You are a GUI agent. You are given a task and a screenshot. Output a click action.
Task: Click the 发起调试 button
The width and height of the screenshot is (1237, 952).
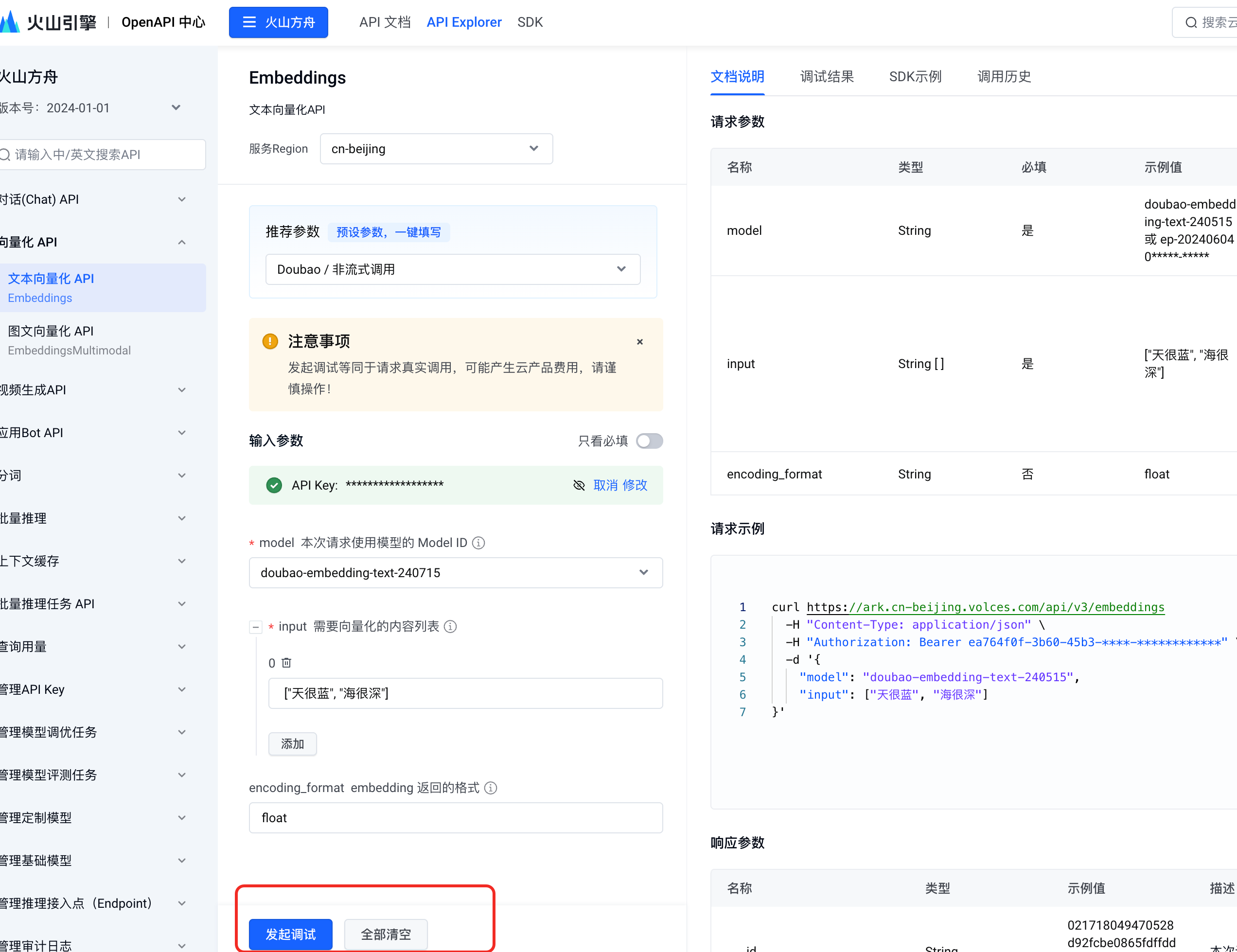[291, 934]
